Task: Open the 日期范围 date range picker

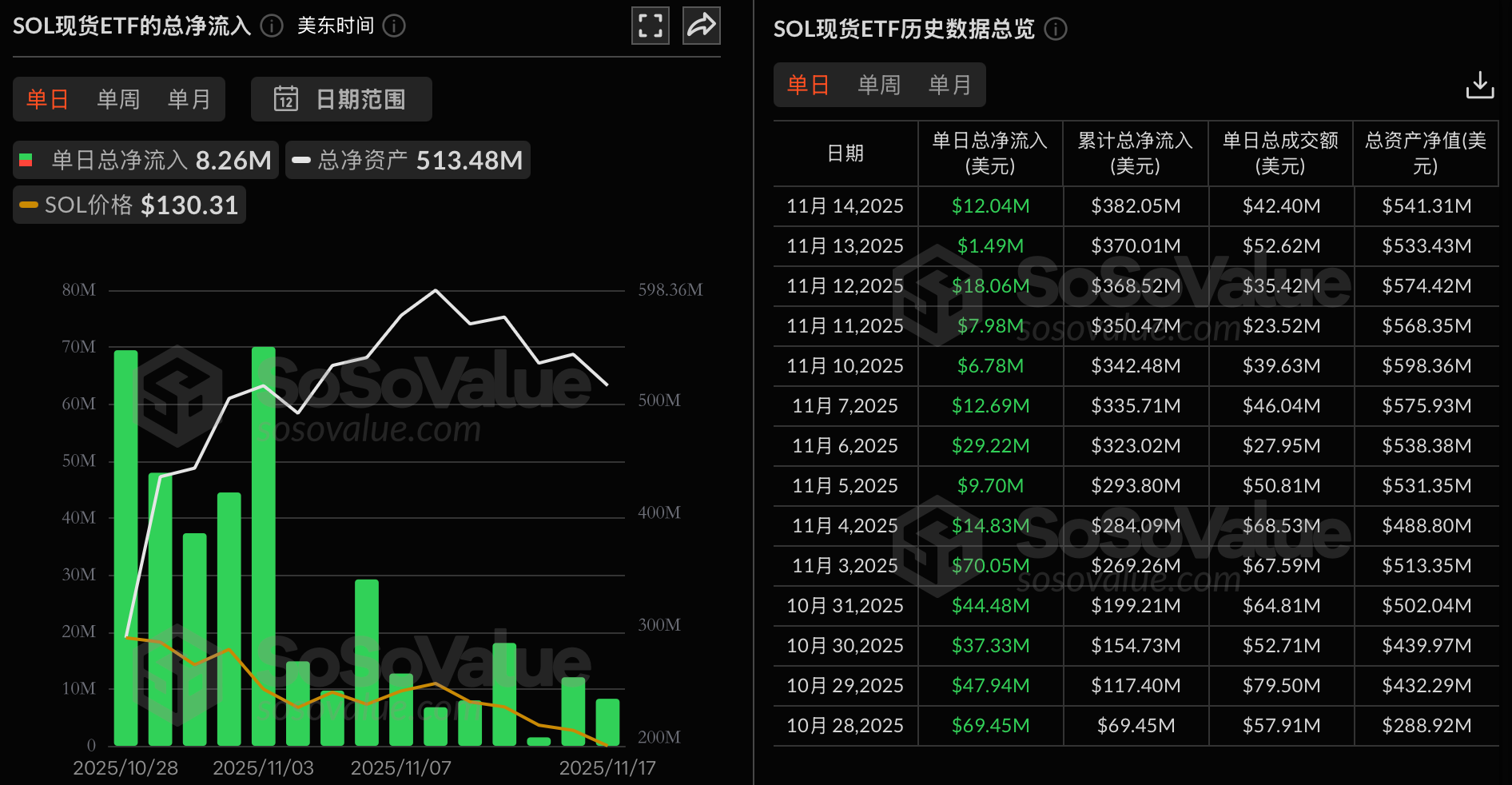Action: (x=341, y=99)
